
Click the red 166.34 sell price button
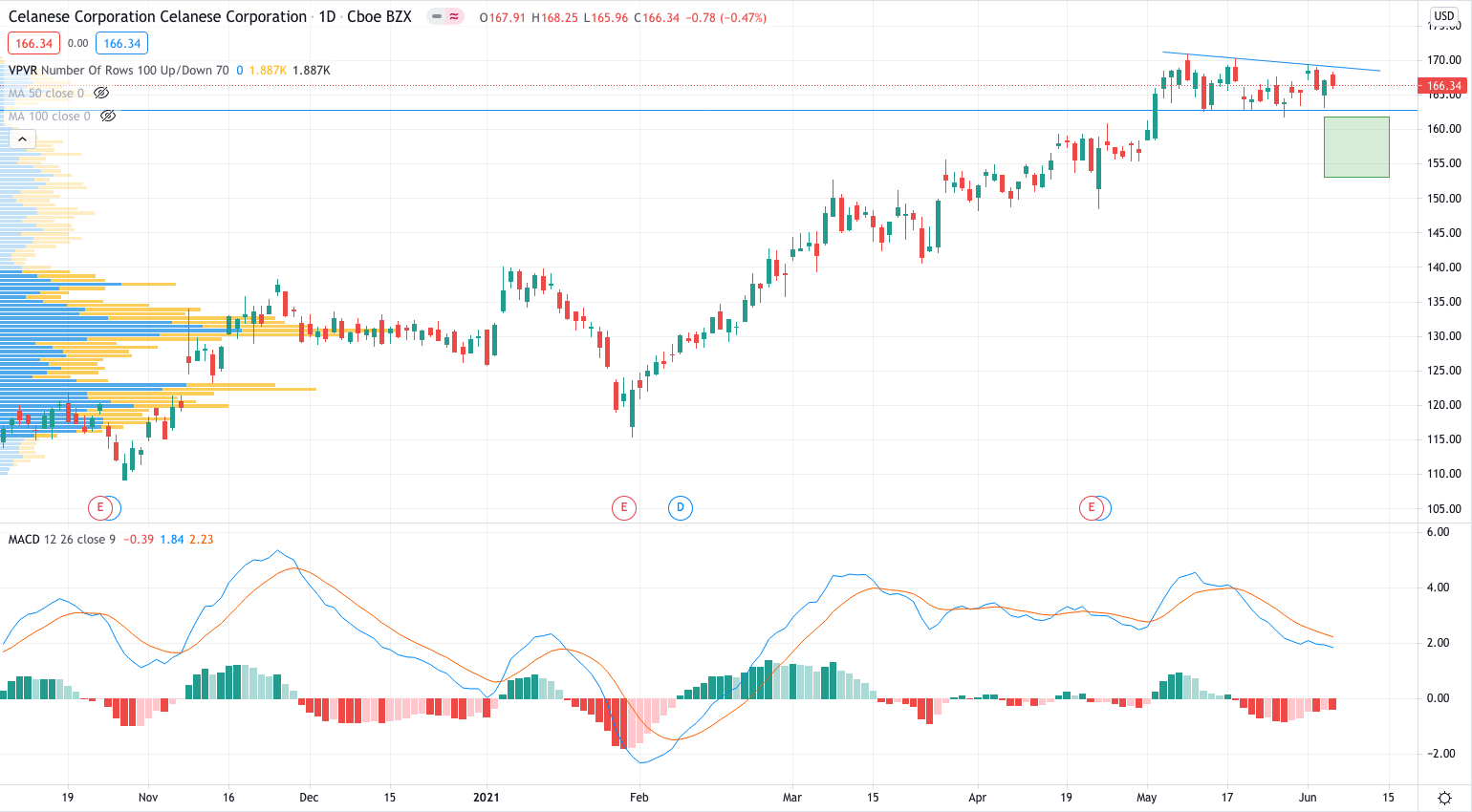click(x=34, y=43)
